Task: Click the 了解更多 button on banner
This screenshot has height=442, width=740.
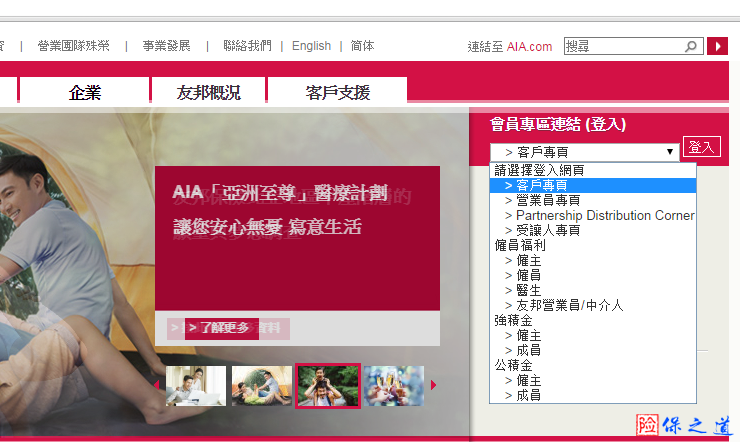Action: pos(222,328)
